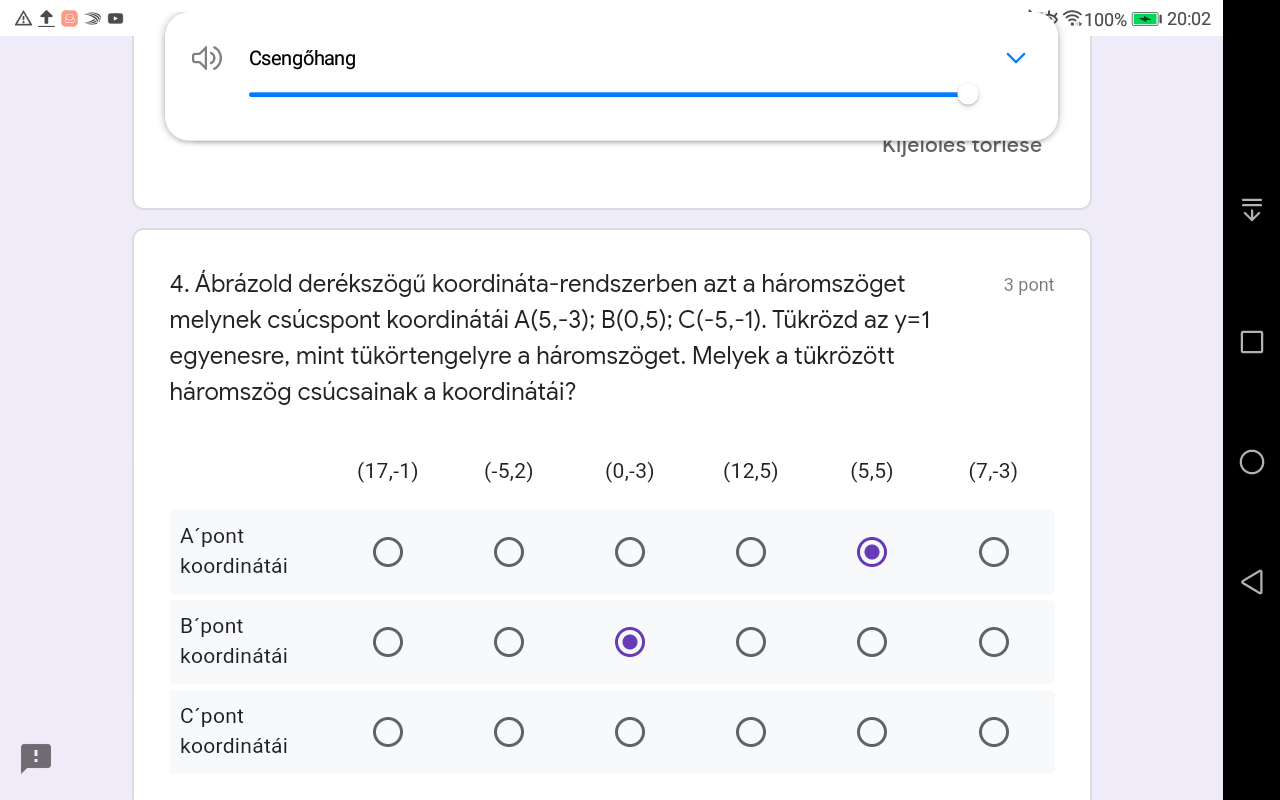The width and height of the screenshot is (1280, 800).
Task: Open recent apps square button
Action: click(x=1251, y=342)
